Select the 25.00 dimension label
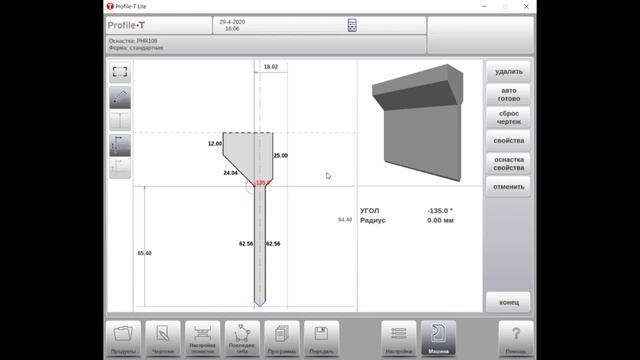 click(280, 156)
